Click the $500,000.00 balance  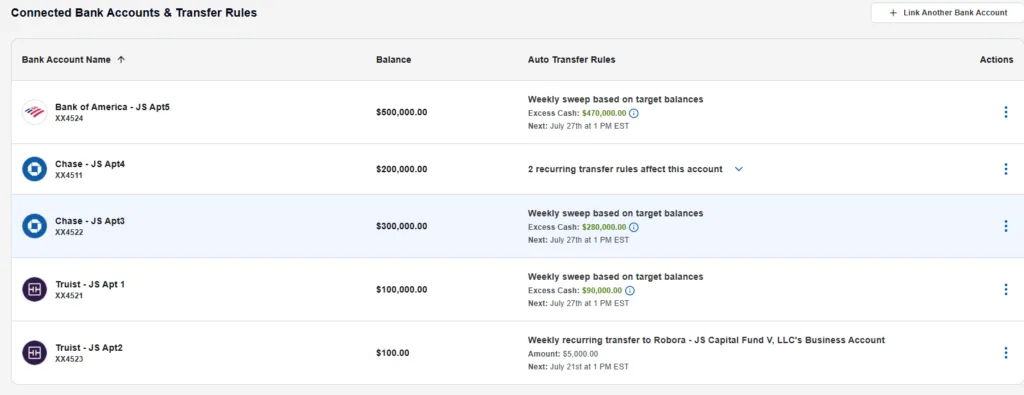[x=402, y=112]
